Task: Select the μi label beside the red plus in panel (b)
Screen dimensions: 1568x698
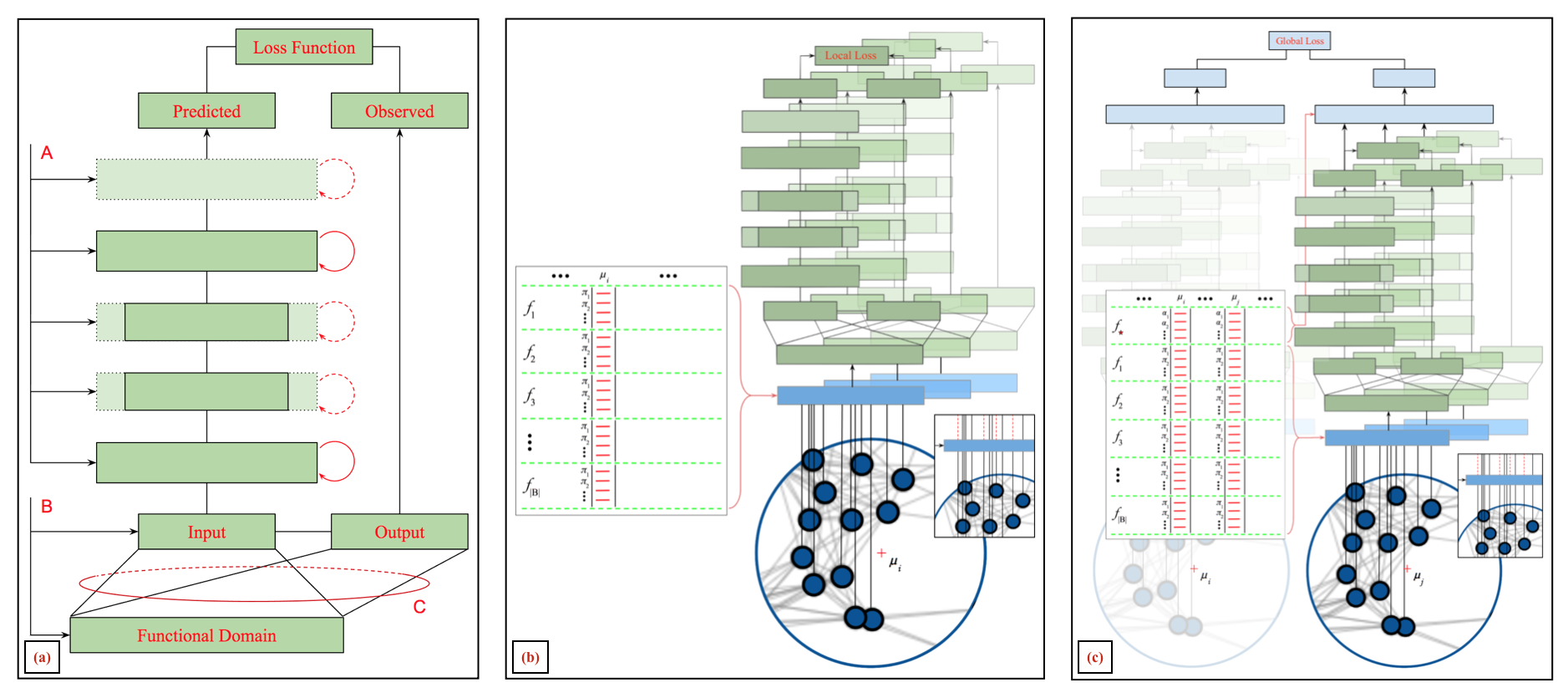Action: coord(895,563)
